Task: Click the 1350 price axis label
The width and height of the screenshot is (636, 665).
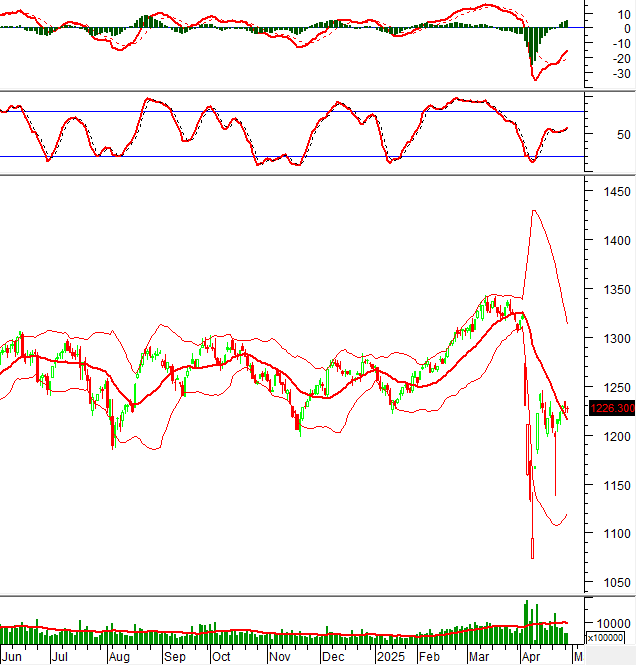Action: click(617, 290)
